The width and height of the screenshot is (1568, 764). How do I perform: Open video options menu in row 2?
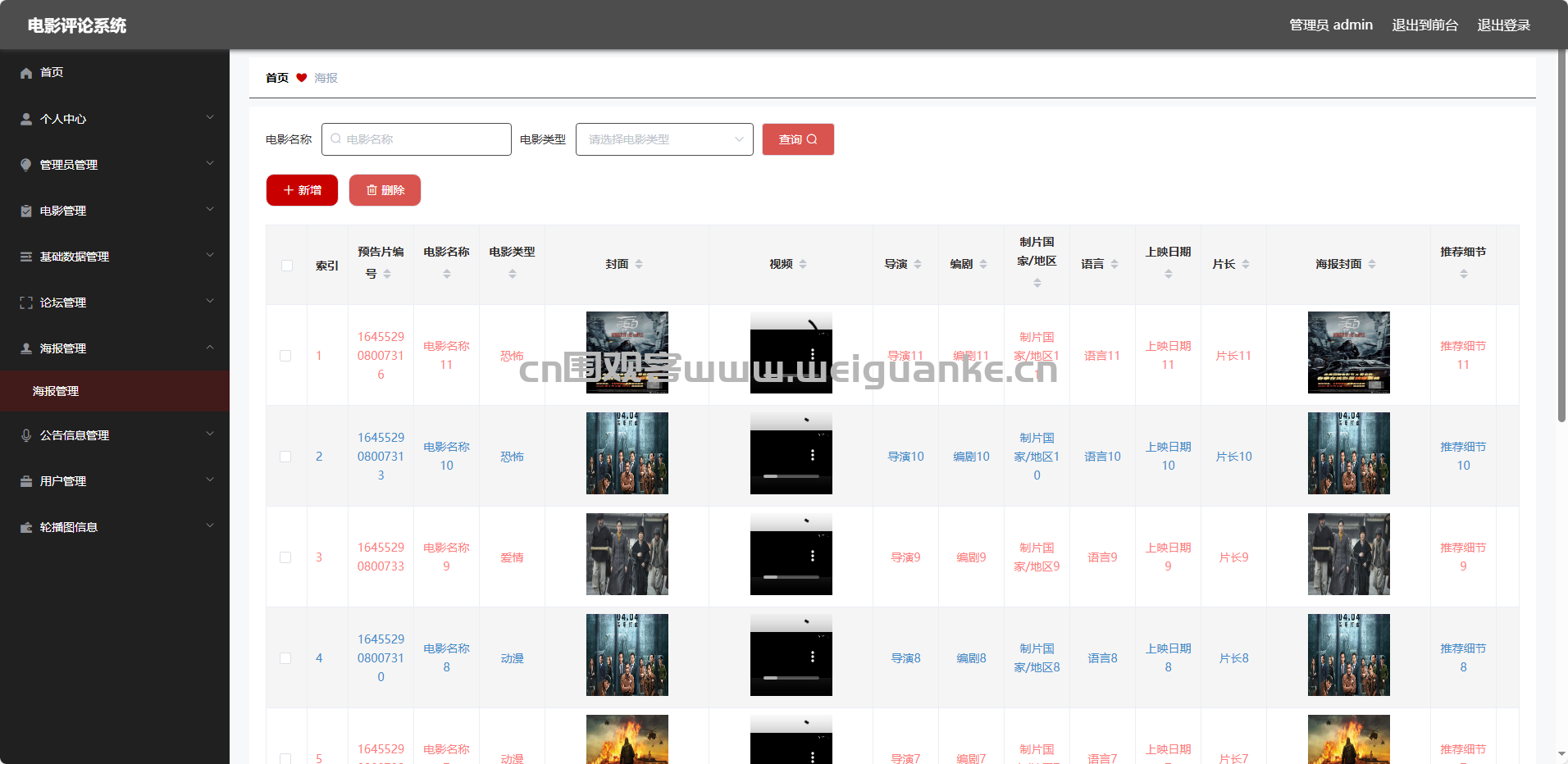point(813,455)
